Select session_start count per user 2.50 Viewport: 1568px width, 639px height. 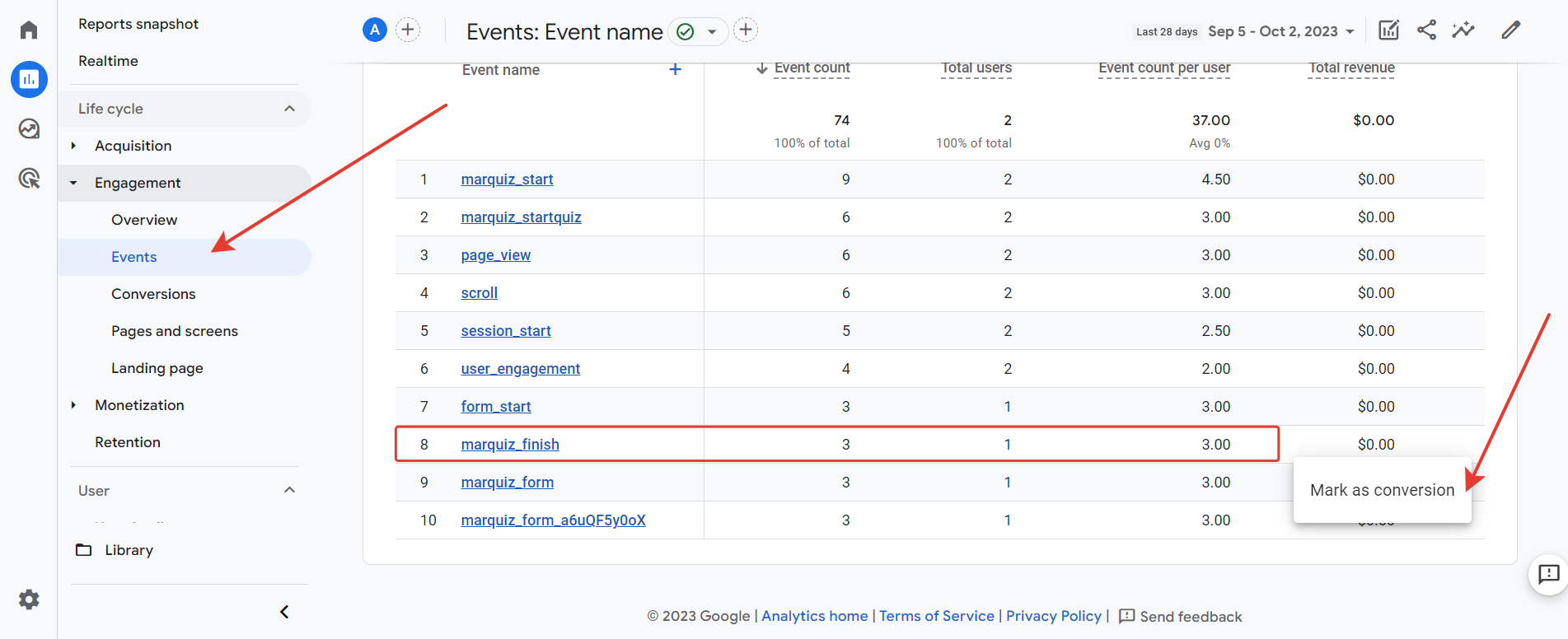(1215, 331)
